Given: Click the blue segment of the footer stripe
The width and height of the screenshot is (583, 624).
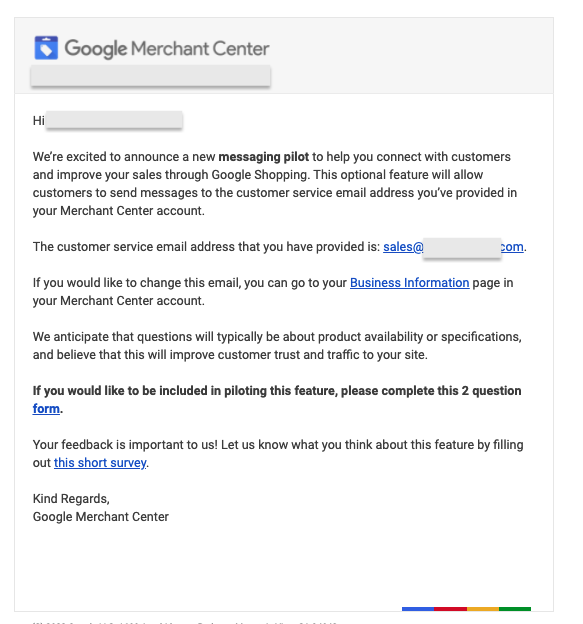Looking at the screenshot, I should point(418,609).
